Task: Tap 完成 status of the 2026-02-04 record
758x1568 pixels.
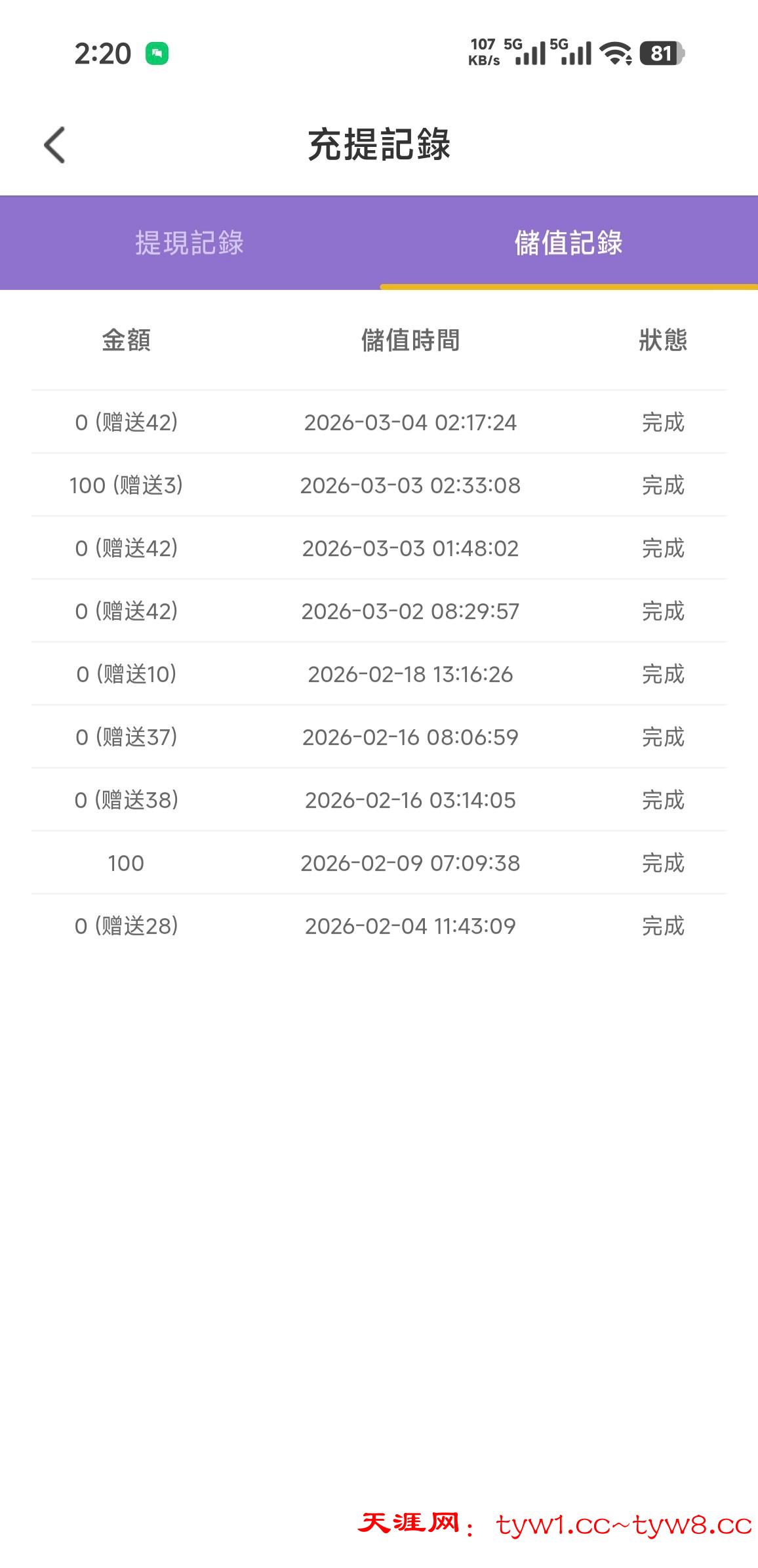Action: [663, 926]
